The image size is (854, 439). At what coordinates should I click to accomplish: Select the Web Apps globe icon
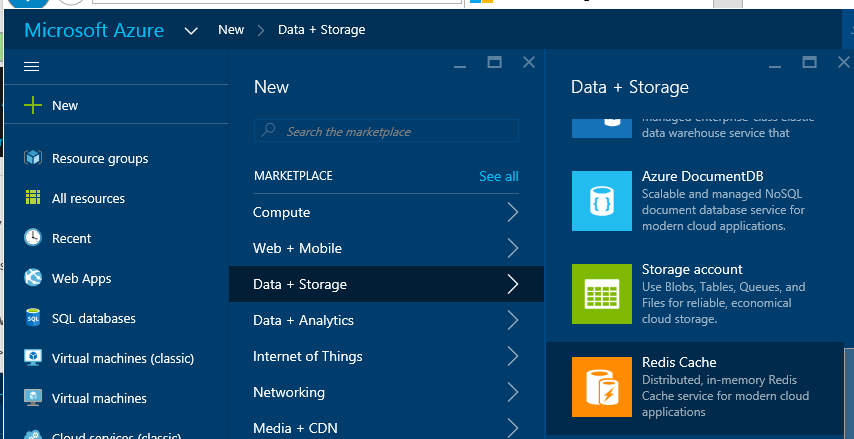(33, 278)
